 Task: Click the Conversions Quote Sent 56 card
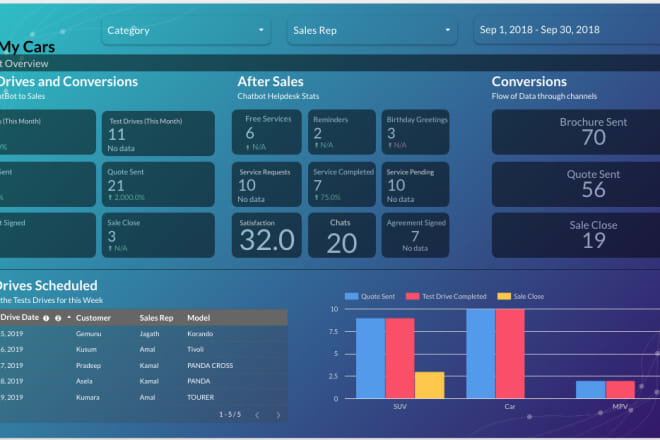tap(576, 184)
